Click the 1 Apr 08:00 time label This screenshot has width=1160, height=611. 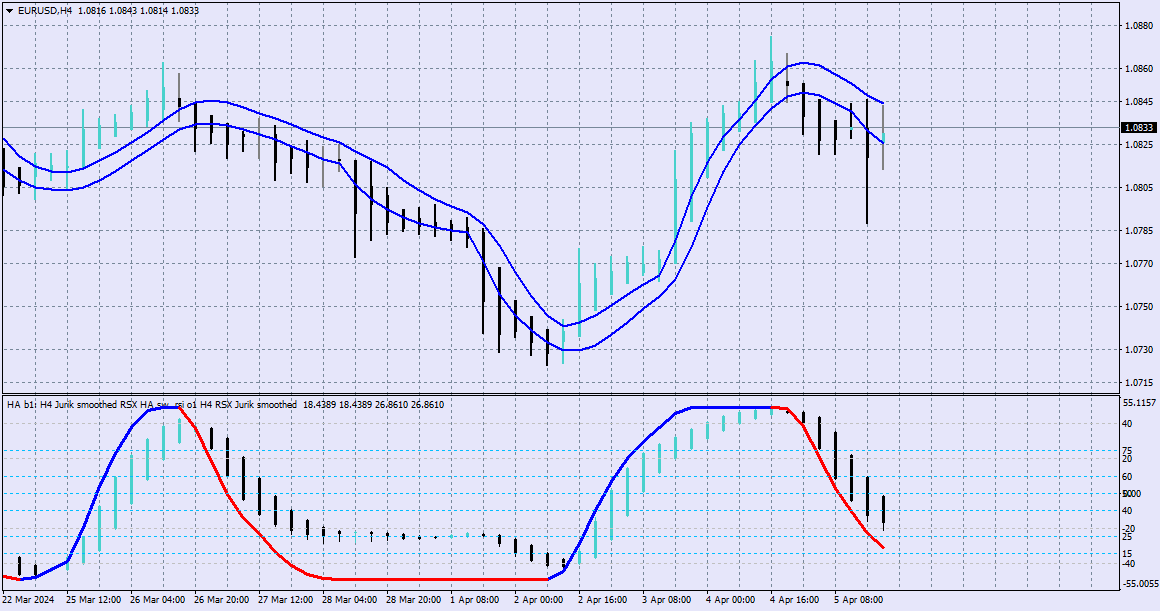475,600
